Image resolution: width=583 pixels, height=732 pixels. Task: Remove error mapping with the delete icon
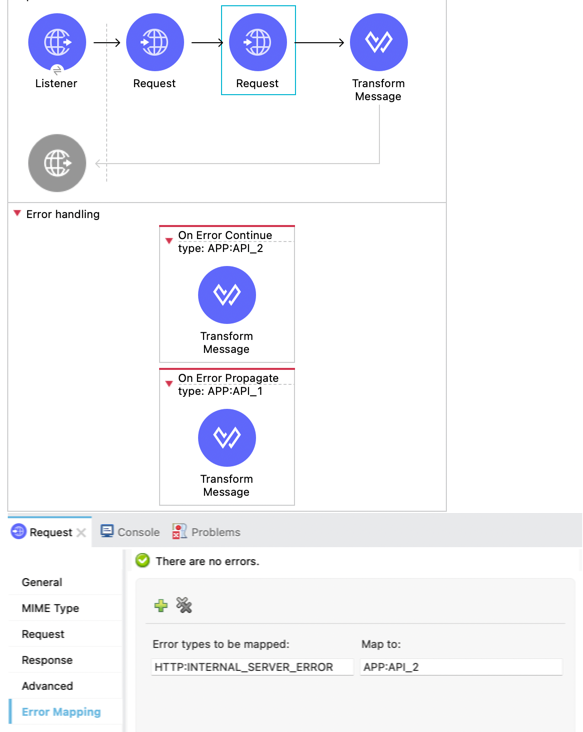pyautogui.click(x=184, y=605)
